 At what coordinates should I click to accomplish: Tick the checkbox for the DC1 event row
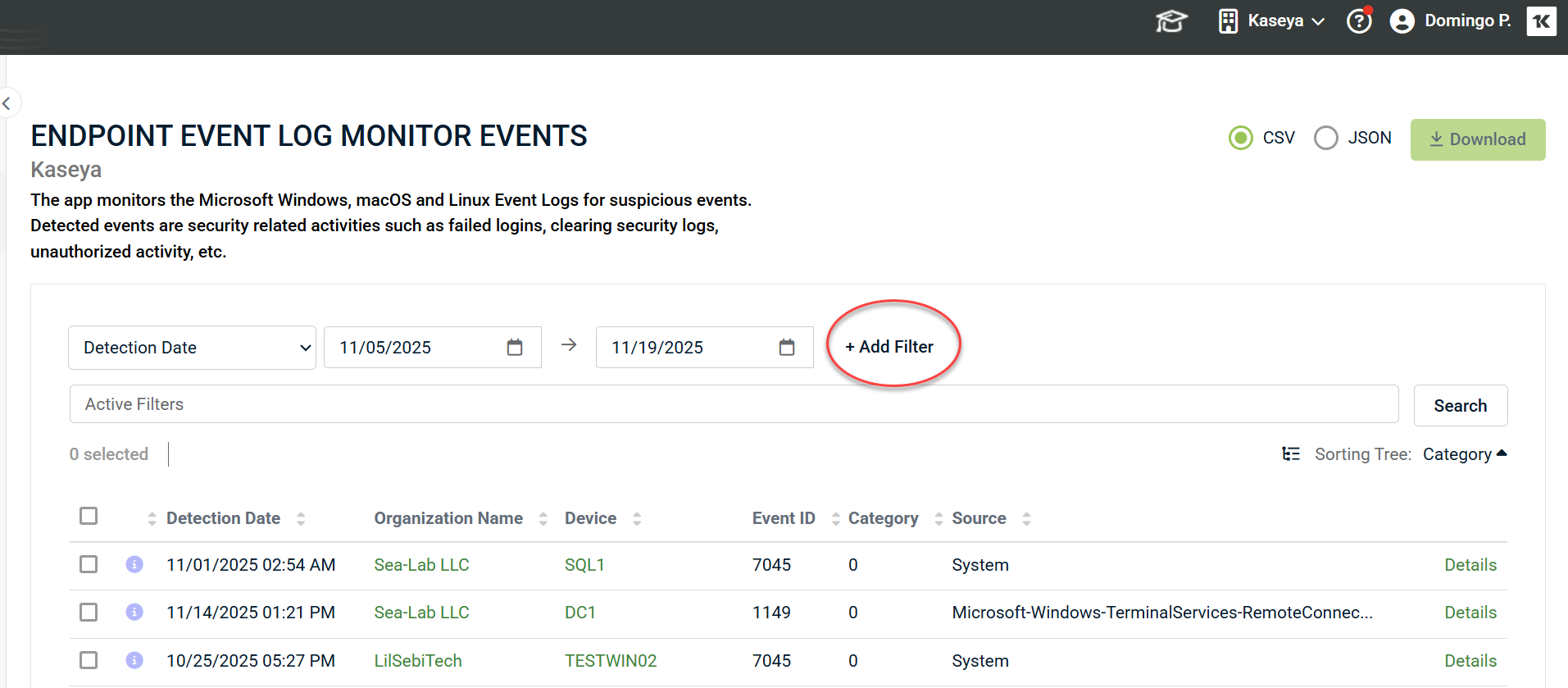[89, 613]
